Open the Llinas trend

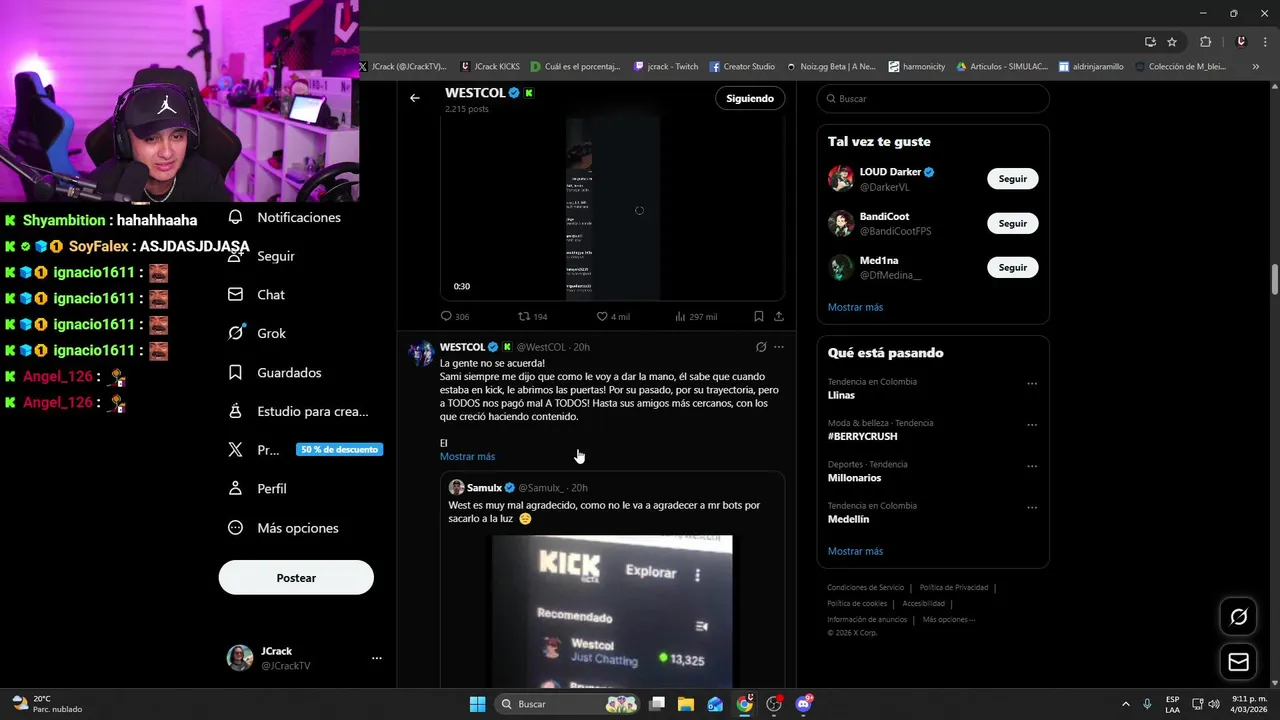pyautogui.click(x=841, y=395)
